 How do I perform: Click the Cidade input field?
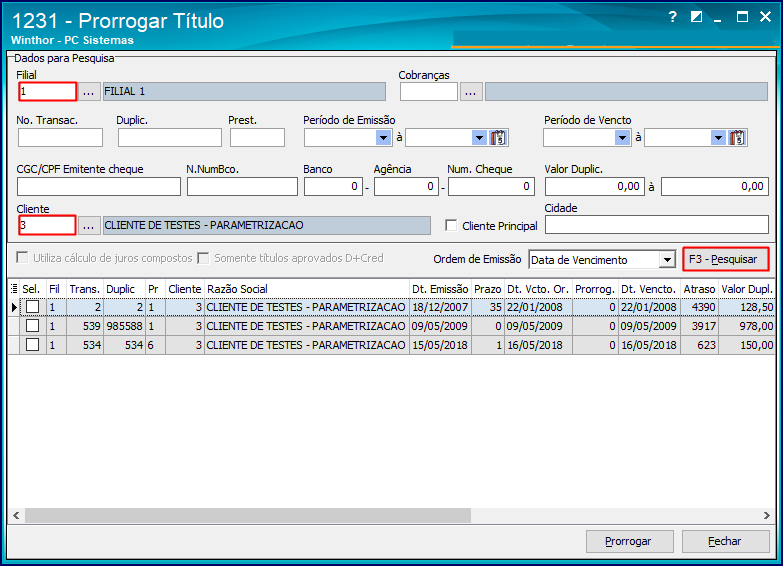pyautogui.click(x=657, y=225)
